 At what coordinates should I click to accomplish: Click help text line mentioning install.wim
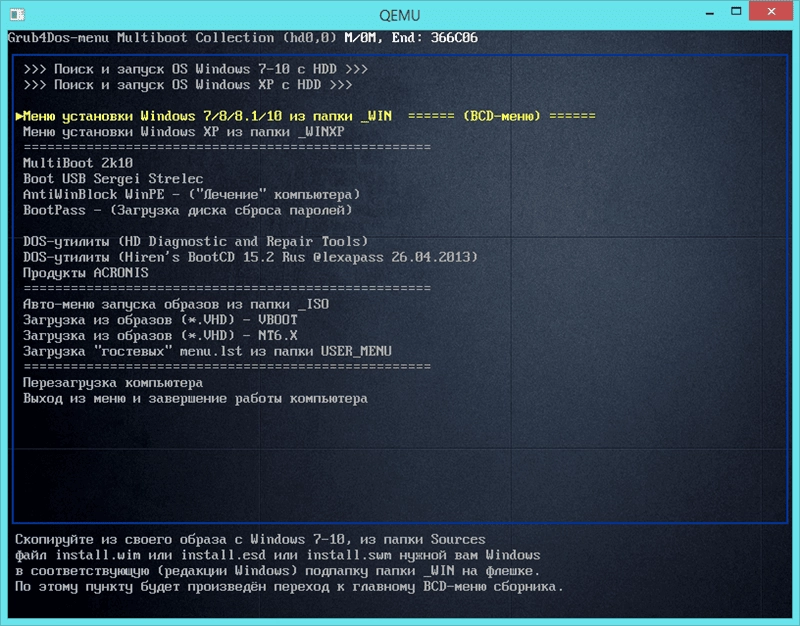(x=278, y=555)
